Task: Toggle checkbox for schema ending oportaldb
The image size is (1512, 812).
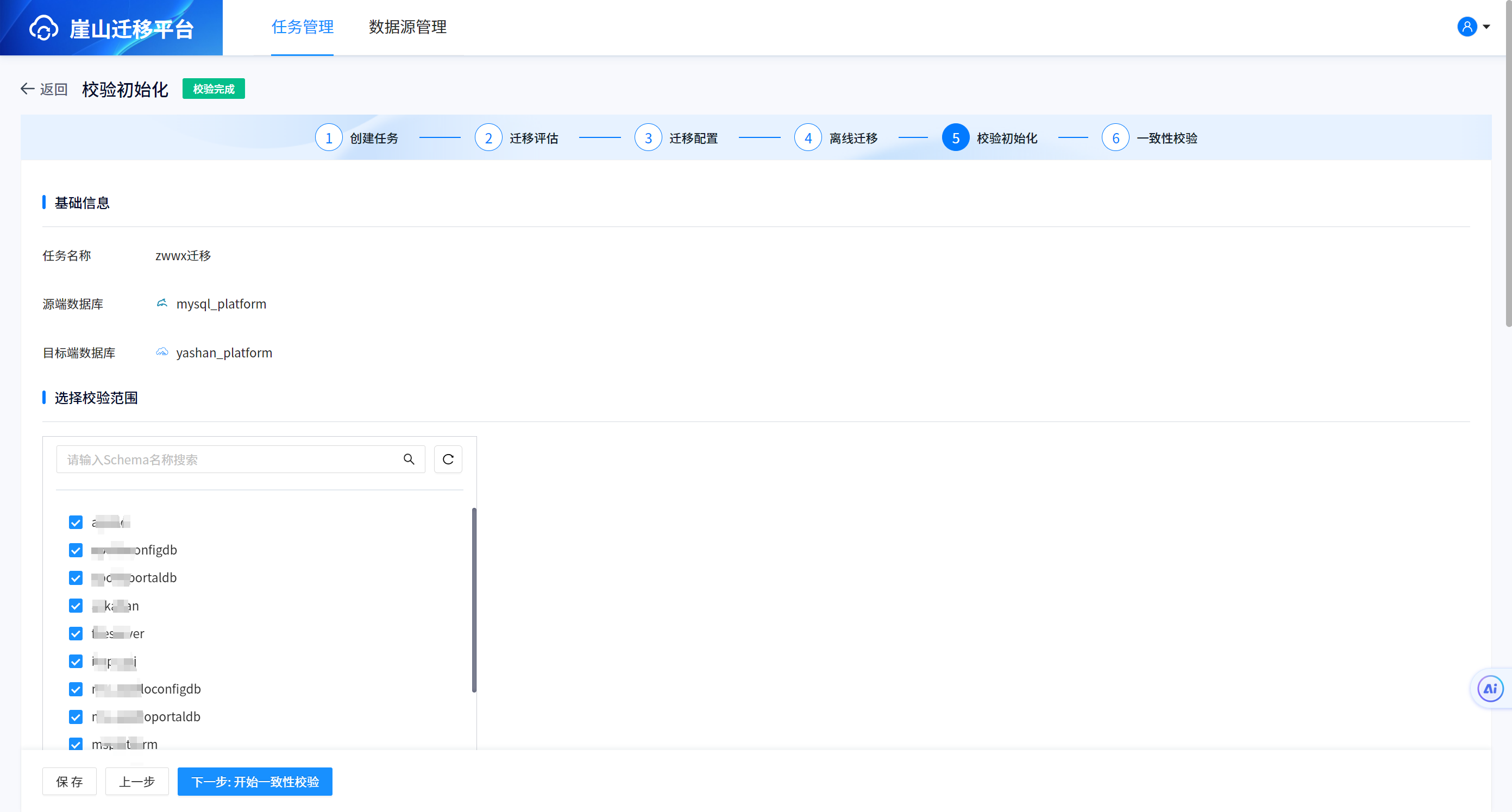Action: 76,717
